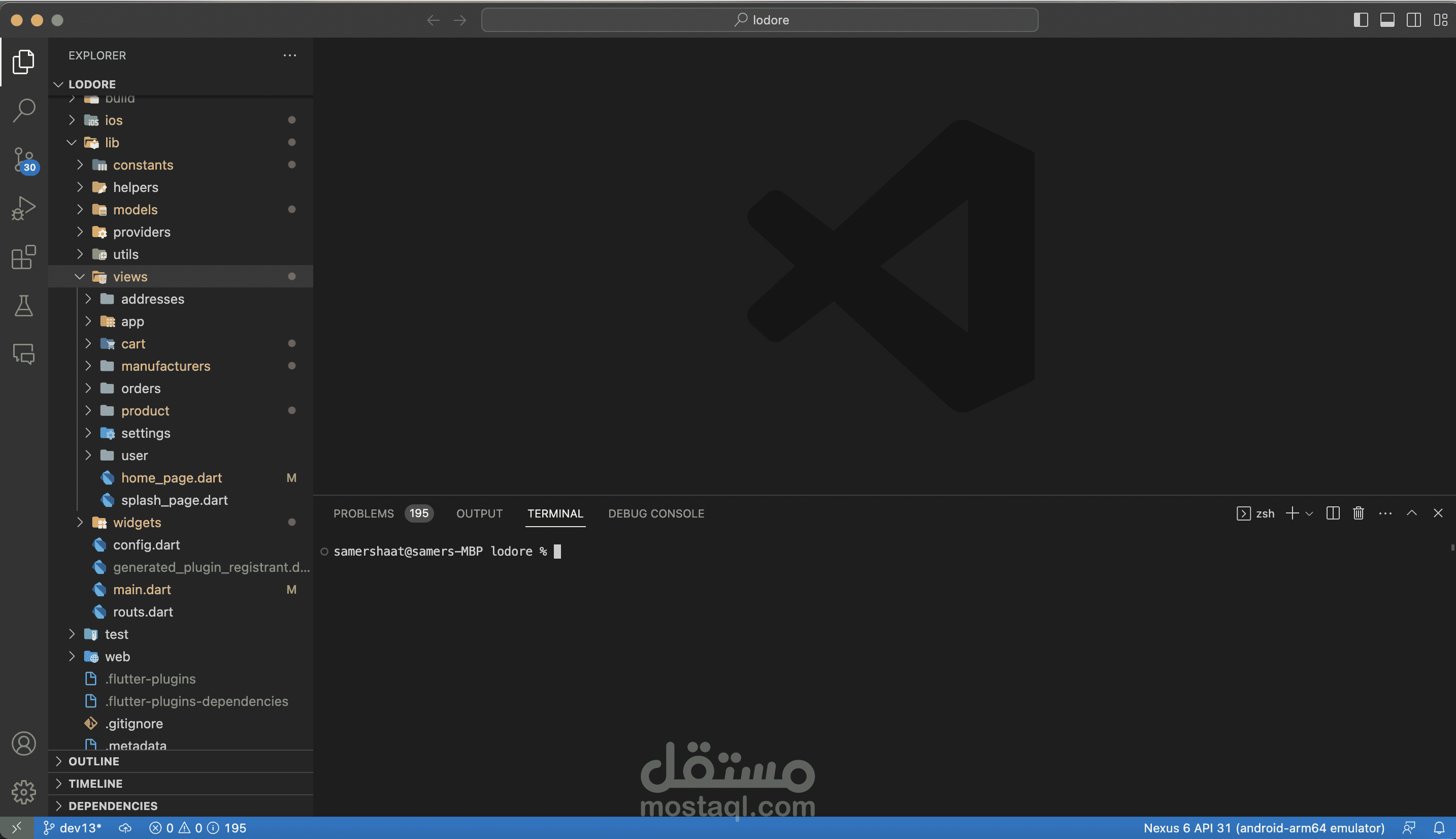Toggle the secondary side bar visibility
This screenshot has width=1456, height=839.
(x=1414, y=20)
